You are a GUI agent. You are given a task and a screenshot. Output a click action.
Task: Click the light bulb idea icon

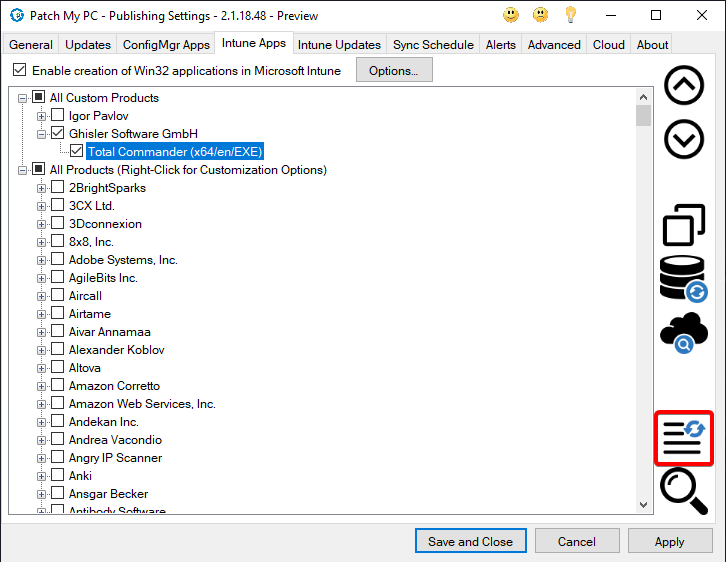(571, 15)
